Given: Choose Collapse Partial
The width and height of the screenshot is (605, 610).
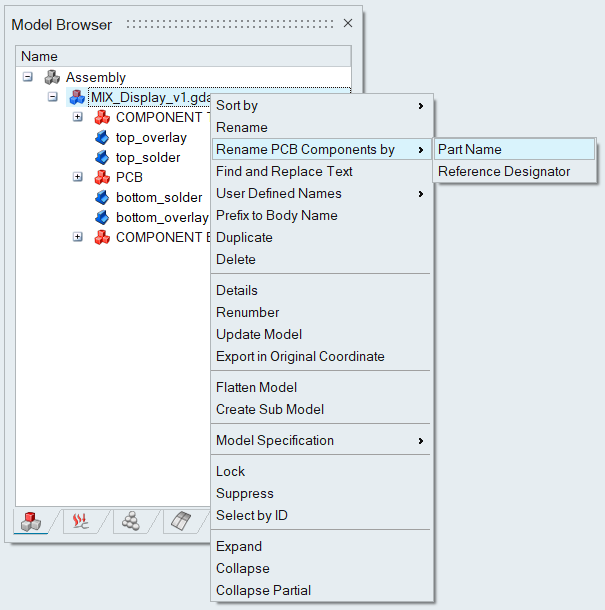Looking at the screenshot, I should point(322,591).
